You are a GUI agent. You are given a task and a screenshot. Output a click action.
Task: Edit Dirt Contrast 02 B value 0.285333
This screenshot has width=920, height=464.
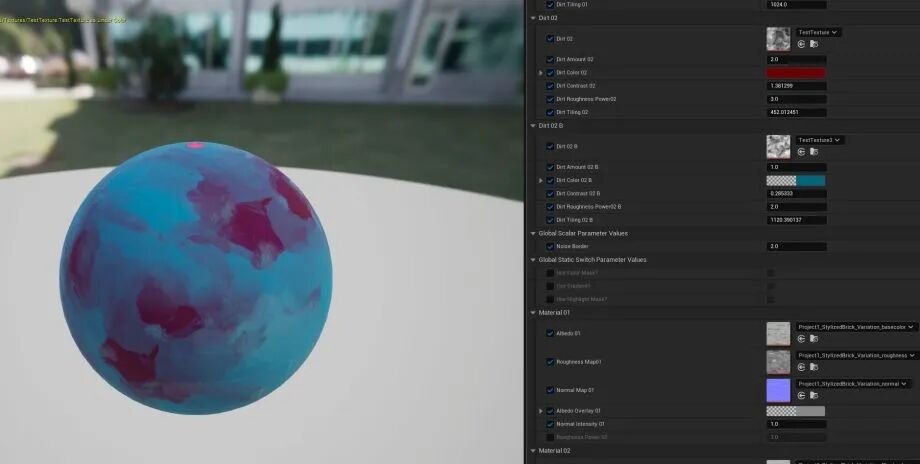pos(796,194)
